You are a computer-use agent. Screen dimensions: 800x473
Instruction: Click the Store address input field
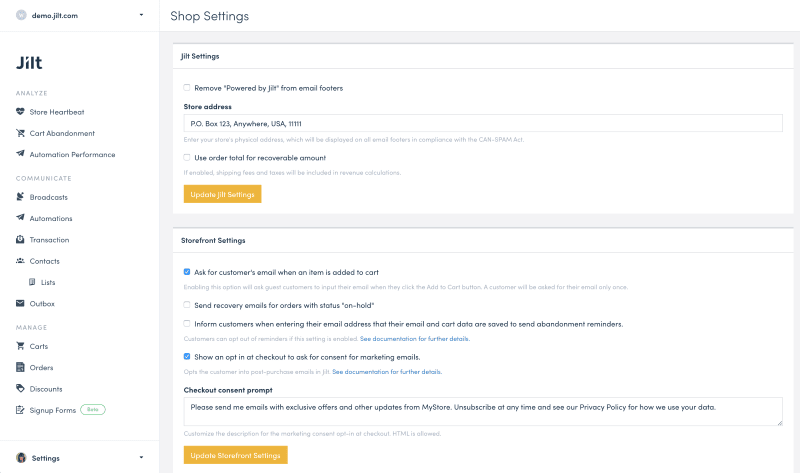483,123
